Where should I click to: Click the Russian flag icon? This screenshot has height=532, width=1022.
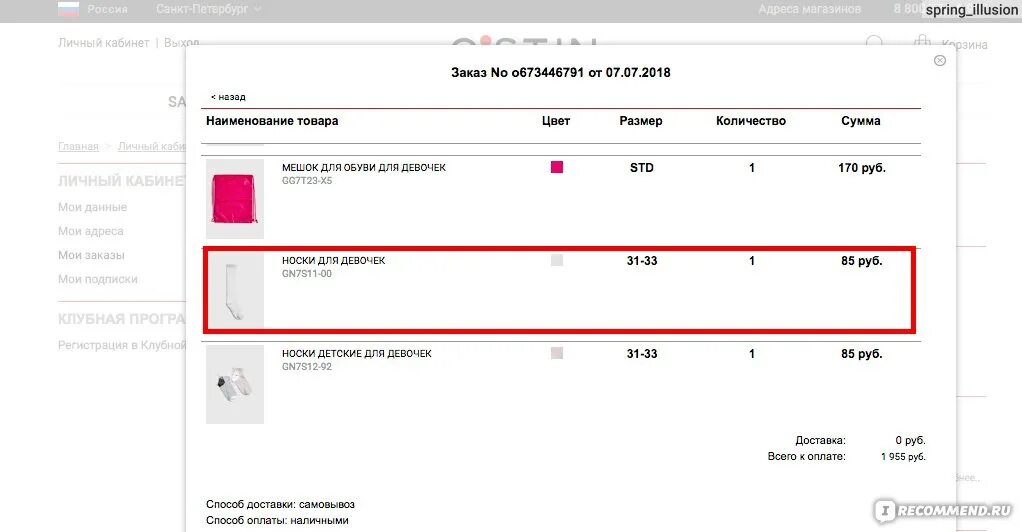68,9
